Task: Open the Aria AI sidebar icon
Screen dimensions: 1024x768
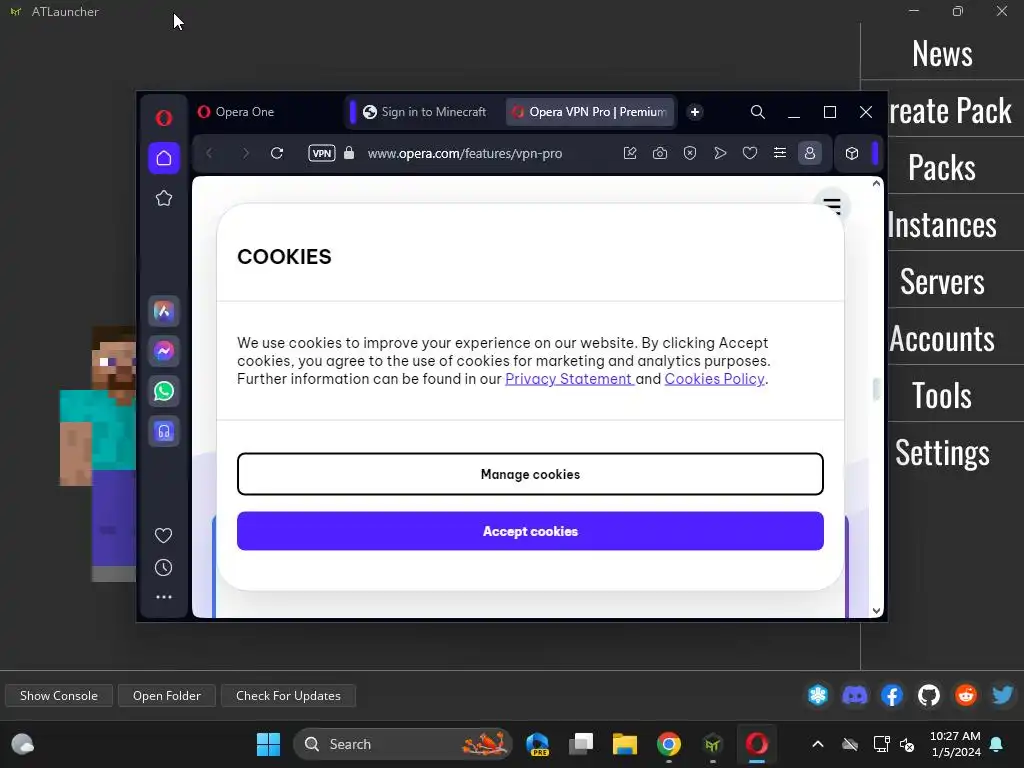Action: [x=164, y=312]
